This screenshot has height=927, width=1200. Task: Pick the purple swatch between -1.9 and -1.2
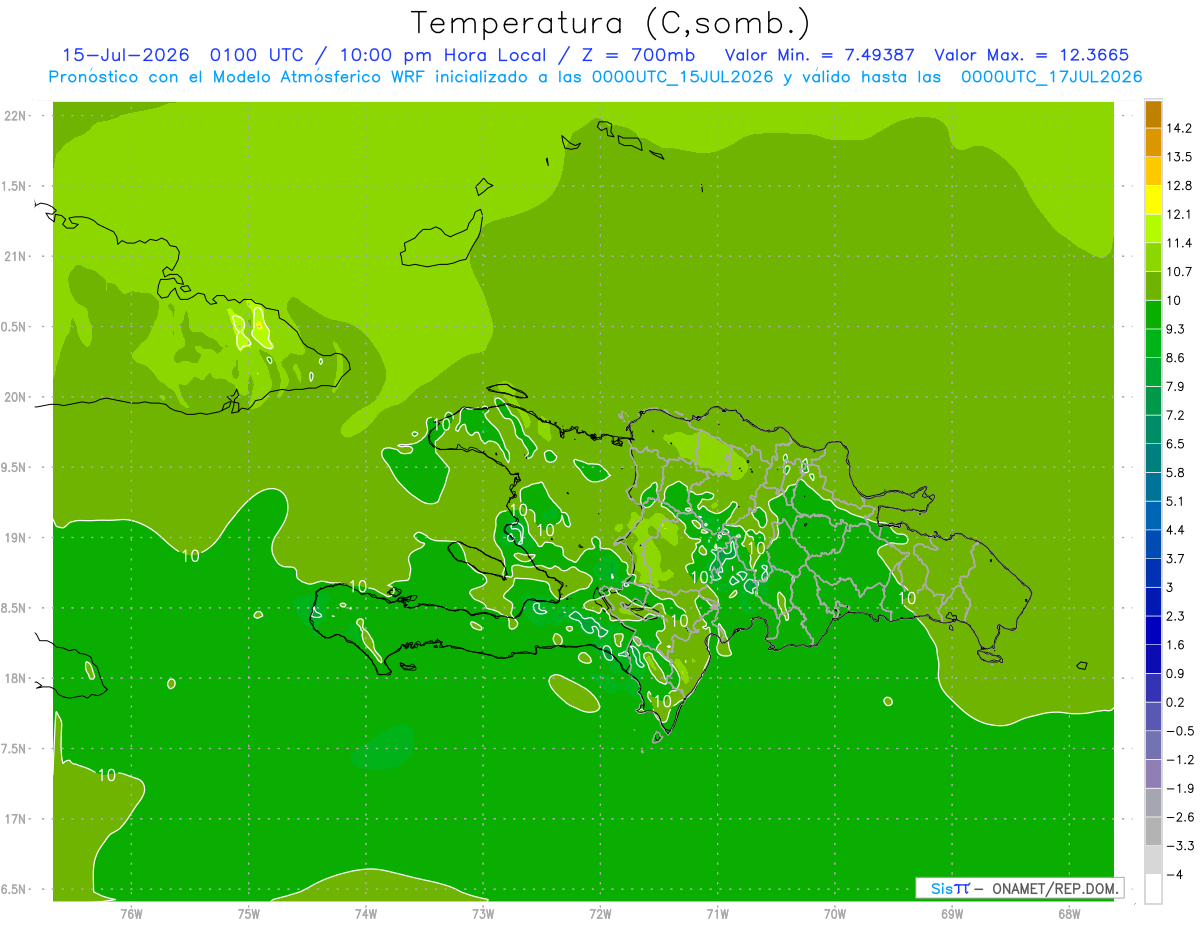(1153, 774)
